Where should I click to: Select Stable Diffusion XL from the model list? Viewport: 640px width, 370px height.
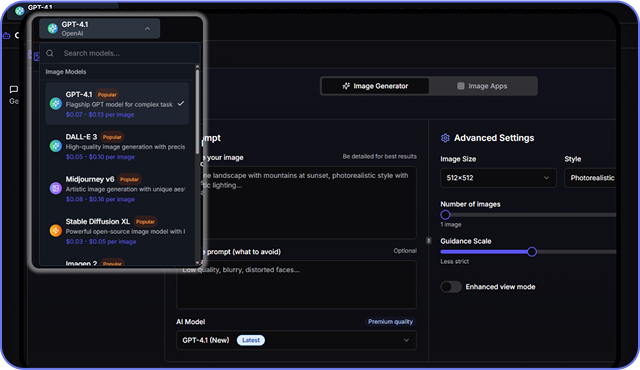[117, 231]
